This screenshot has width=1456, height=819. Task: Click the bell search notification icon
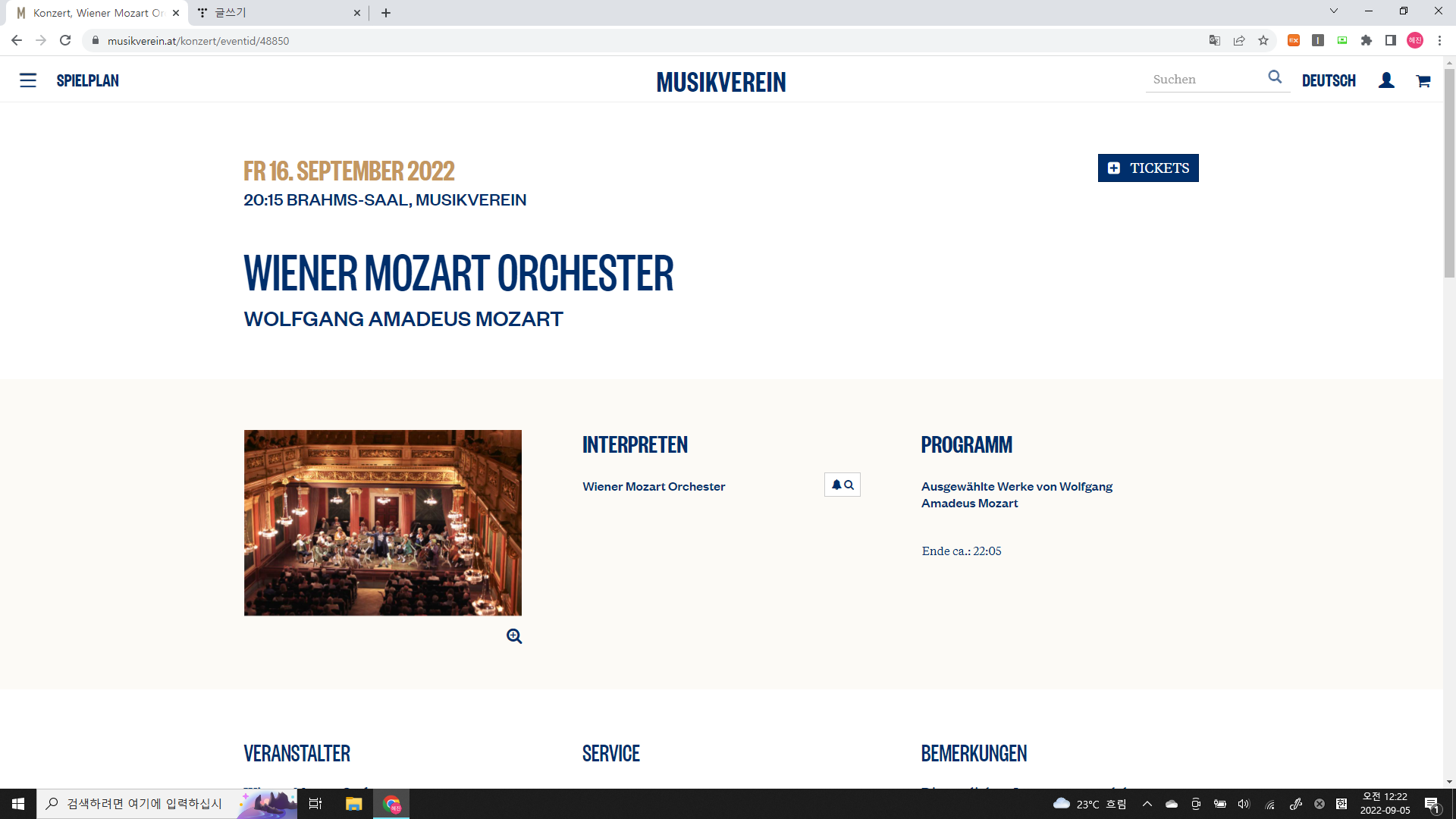843,485
